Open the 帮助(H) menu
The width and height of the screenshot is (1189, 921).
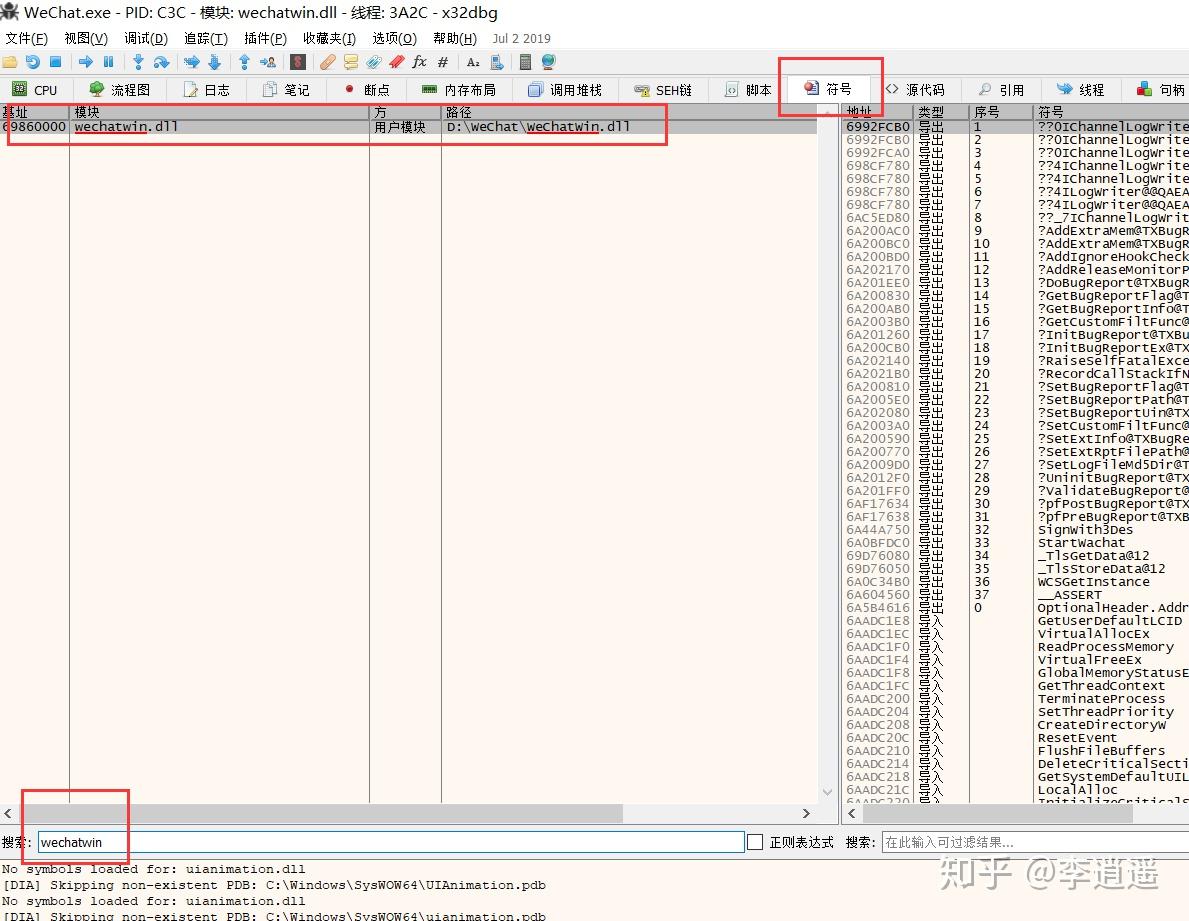click(455, 39)
